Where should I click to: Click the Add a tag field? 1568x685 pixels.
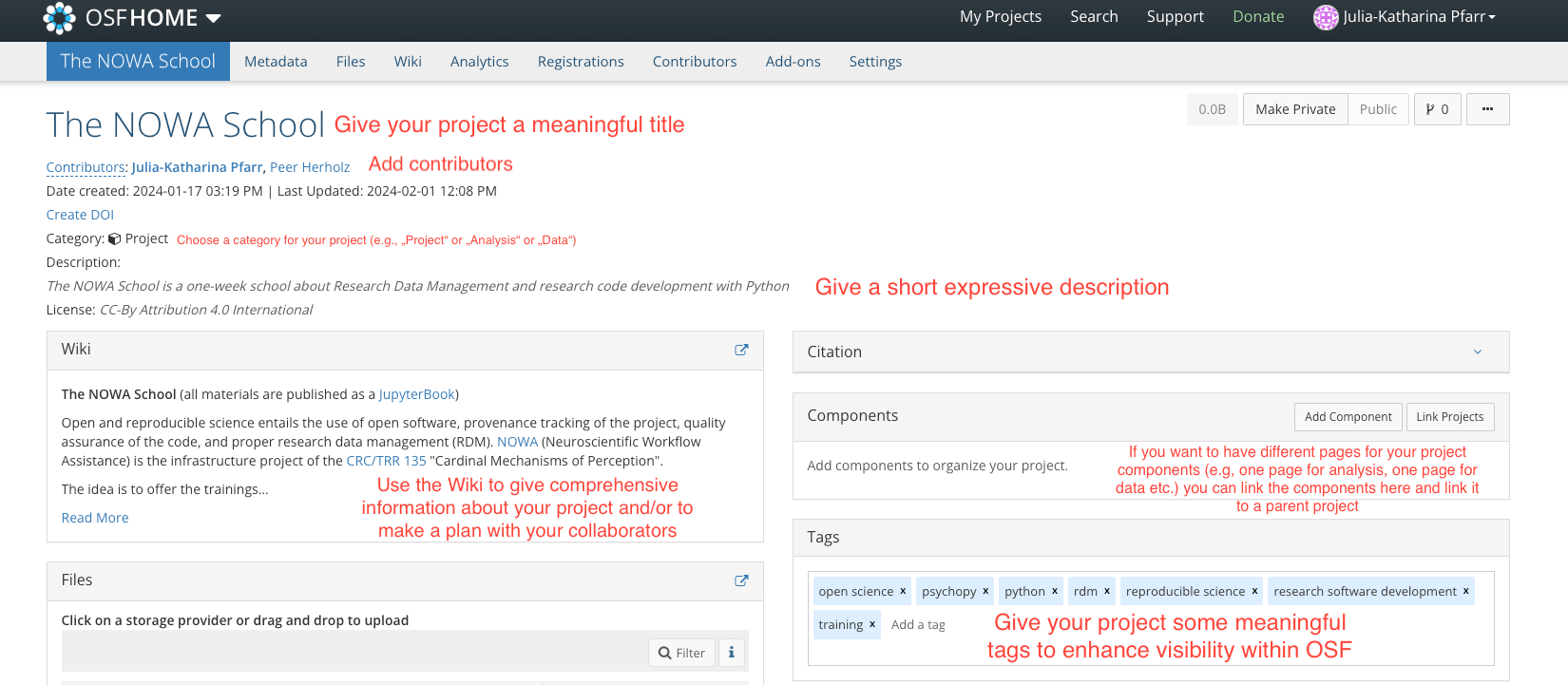pos(918,624)
